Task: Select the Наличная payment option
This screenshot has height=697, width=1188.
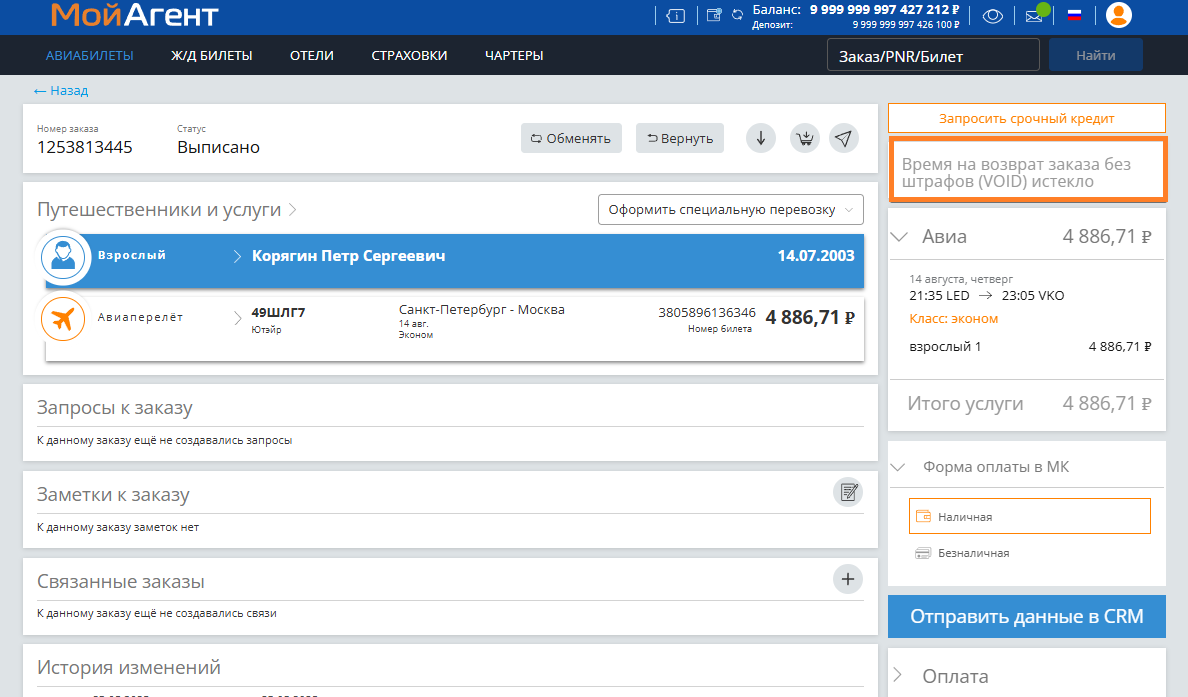Action: [1030, 516]
